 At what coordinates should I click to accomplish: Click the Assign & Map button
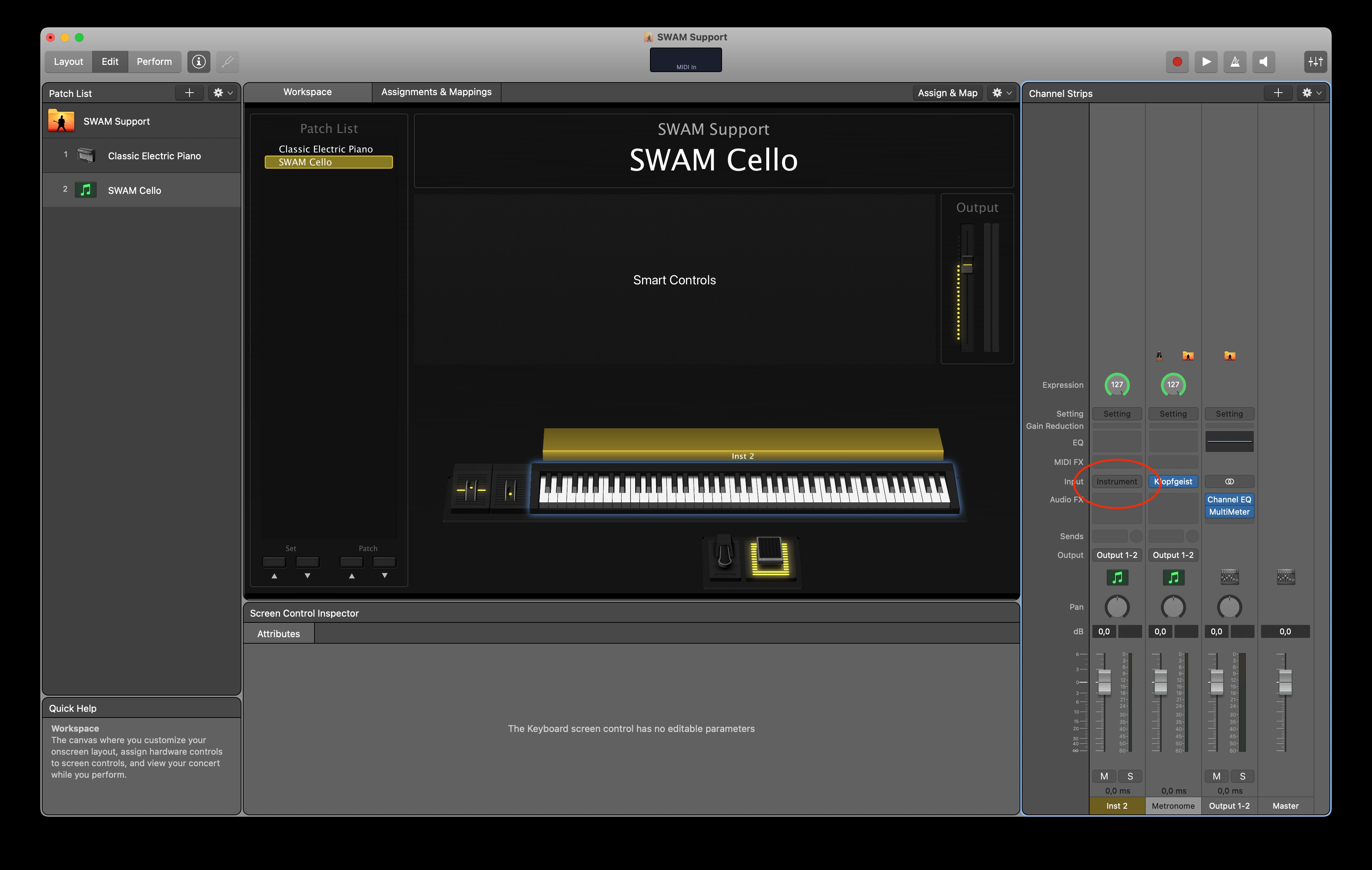click(x=947, y=93)
